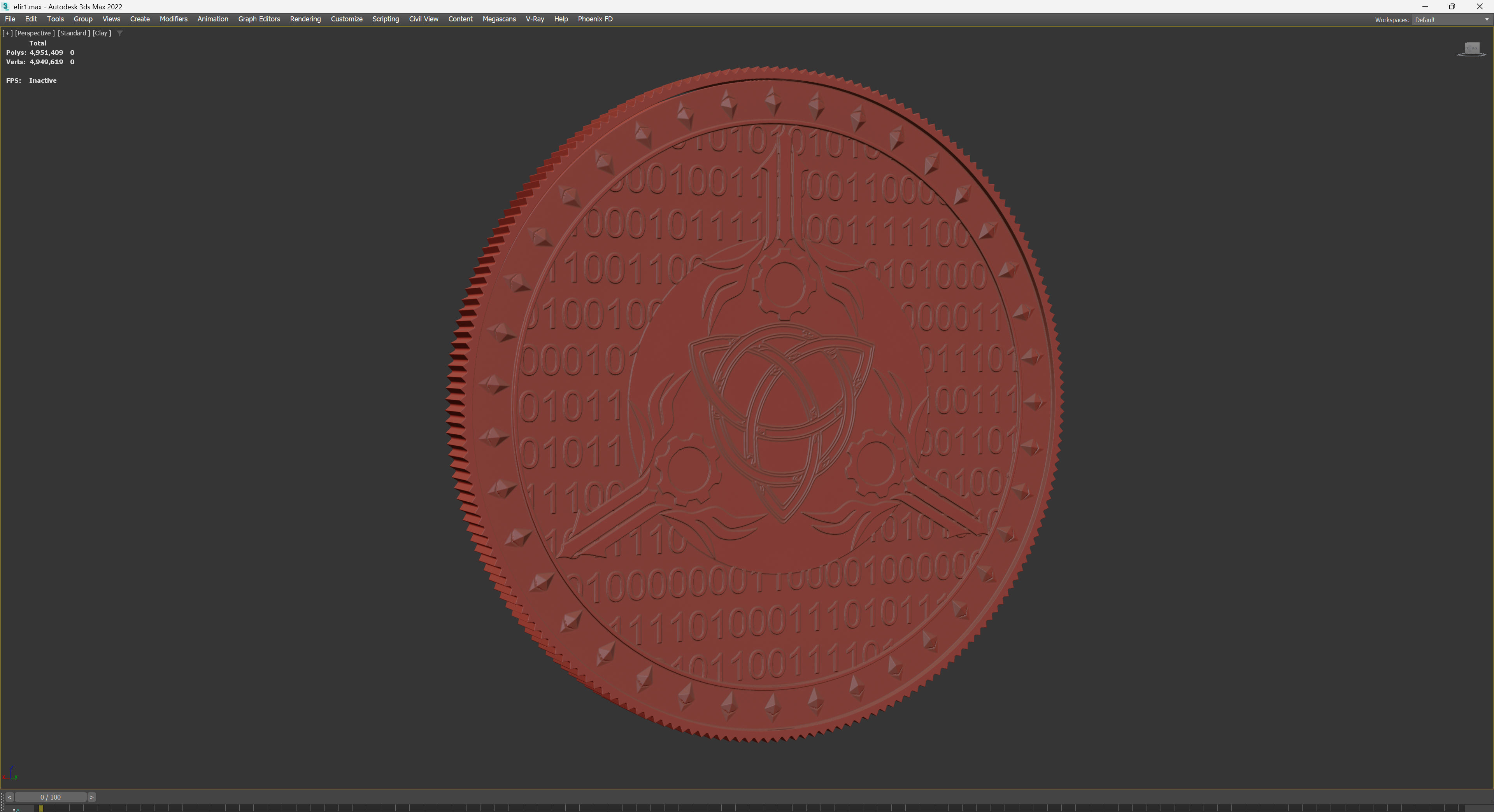1494x812 pixels.
Task: Advance with the next-frame arrow
Action: (92, 797)
